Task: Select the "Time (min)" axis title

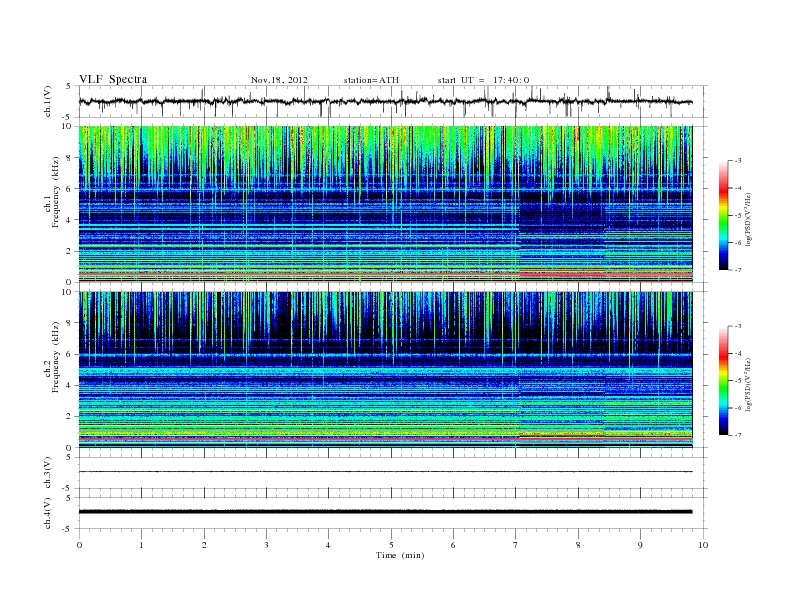Action: [400, 555]
